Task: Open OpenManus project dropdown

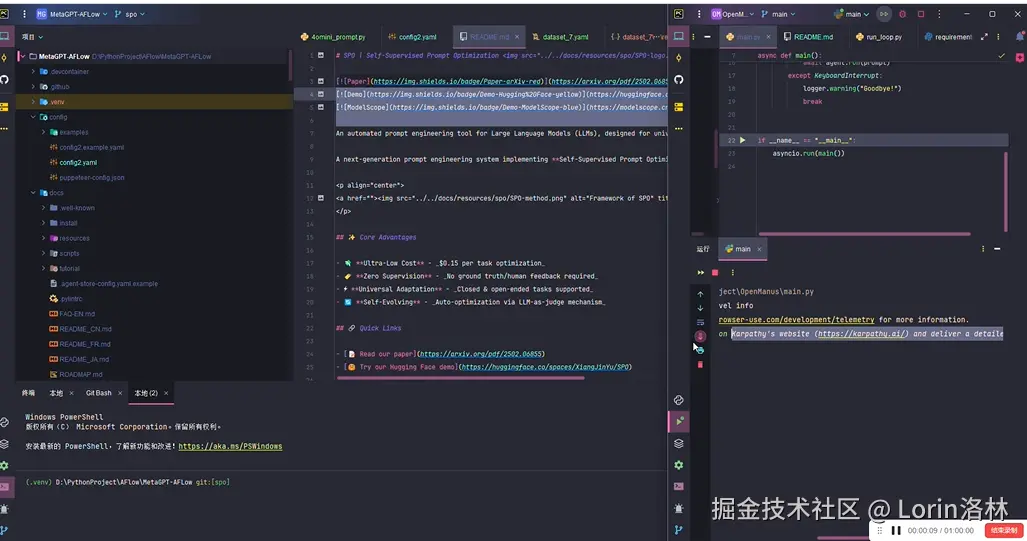Action: 732,14
